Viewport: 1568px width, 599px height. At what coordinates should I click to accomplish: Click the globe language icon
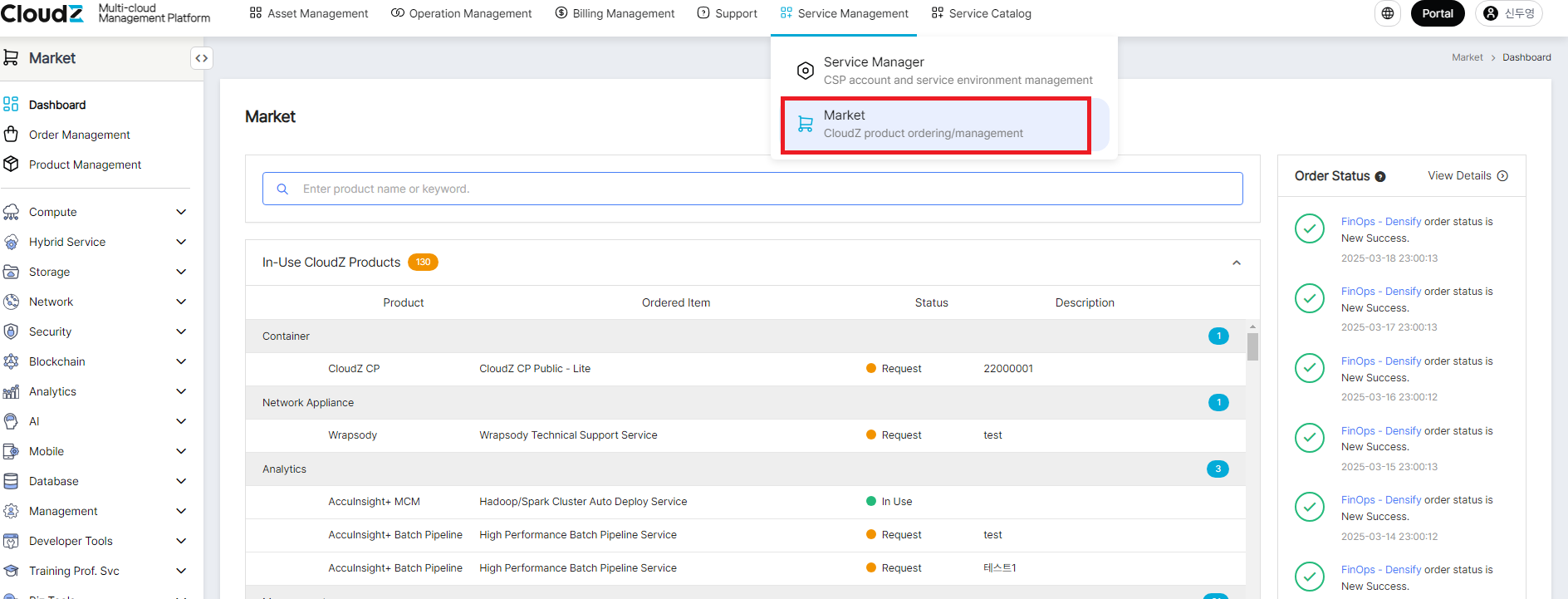1388,13
